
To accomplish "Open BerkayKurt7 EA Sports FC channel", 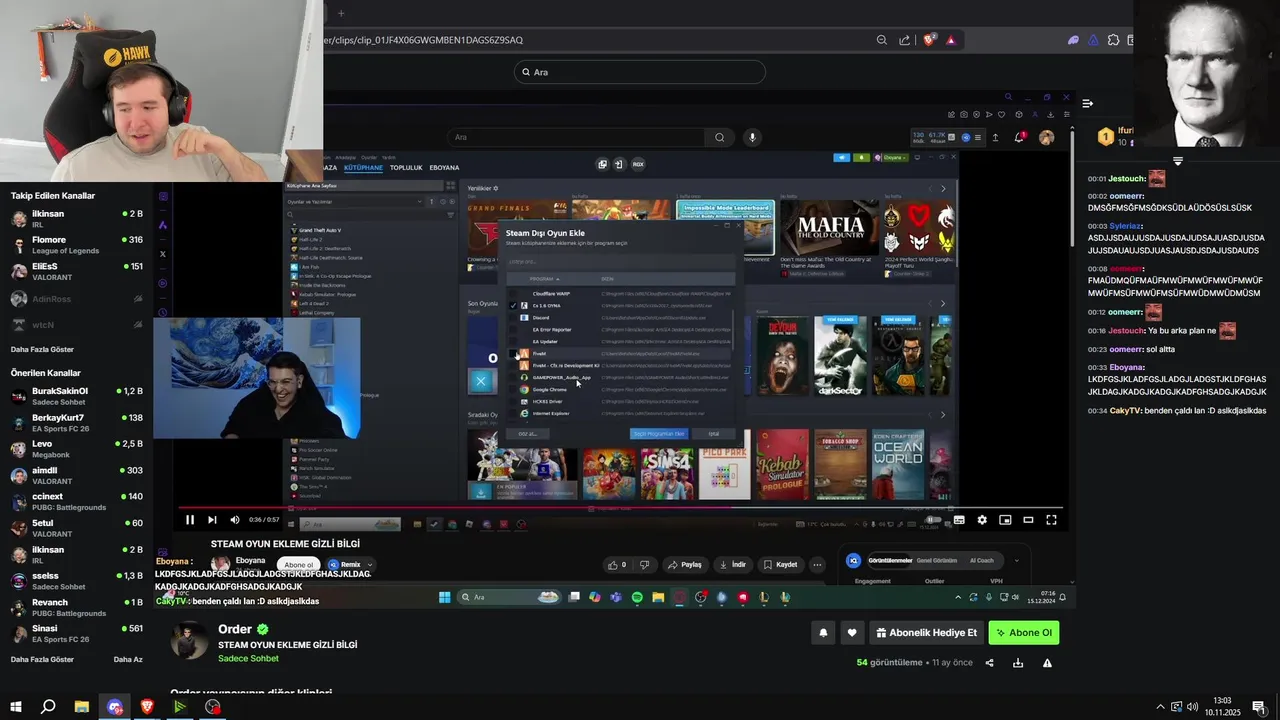I will 77,422.
